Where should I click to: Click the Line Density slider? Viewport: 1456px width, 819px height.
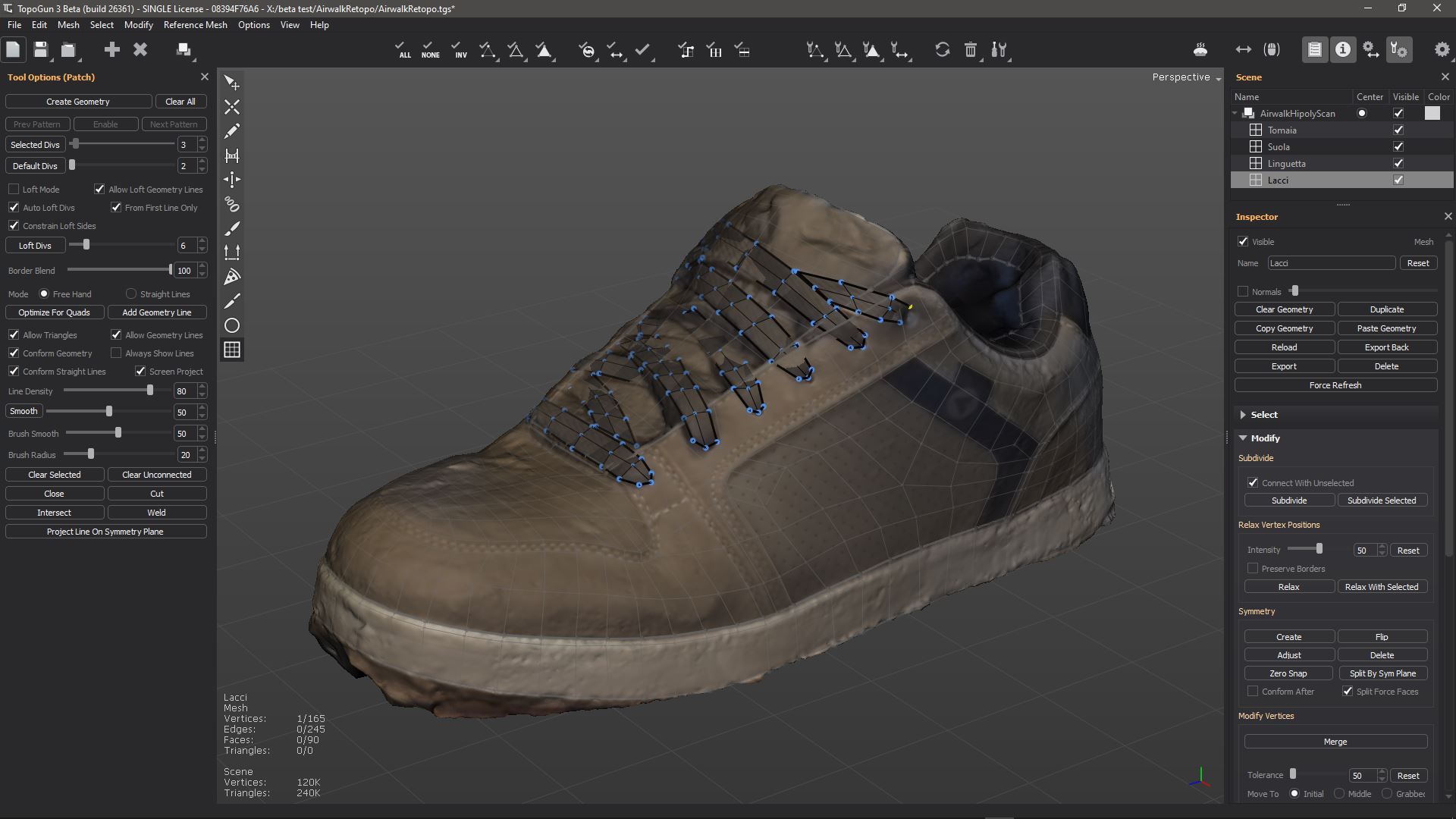point(150,391)
